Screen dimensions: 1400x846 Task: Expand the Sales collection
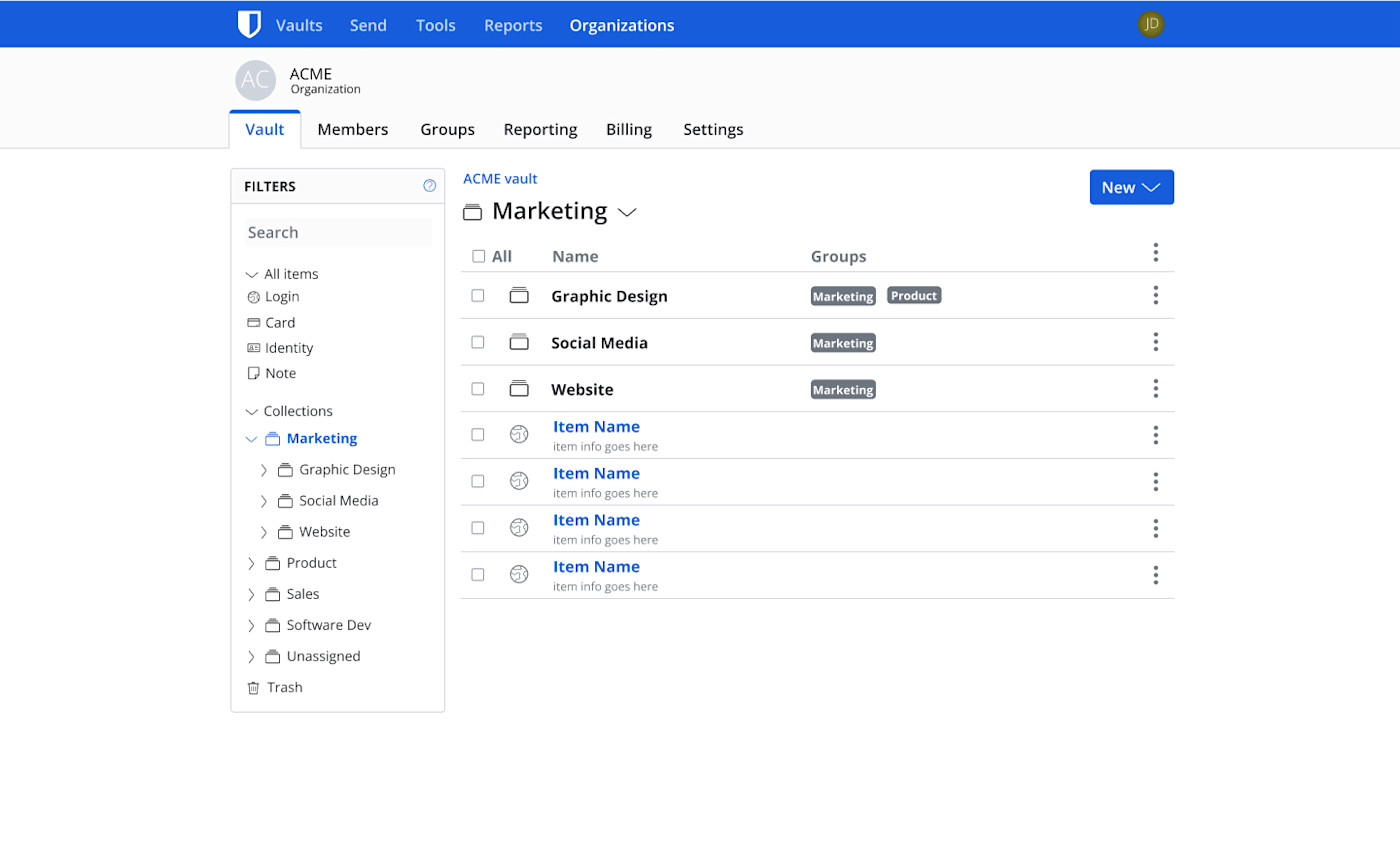click(x=250, y=593)
